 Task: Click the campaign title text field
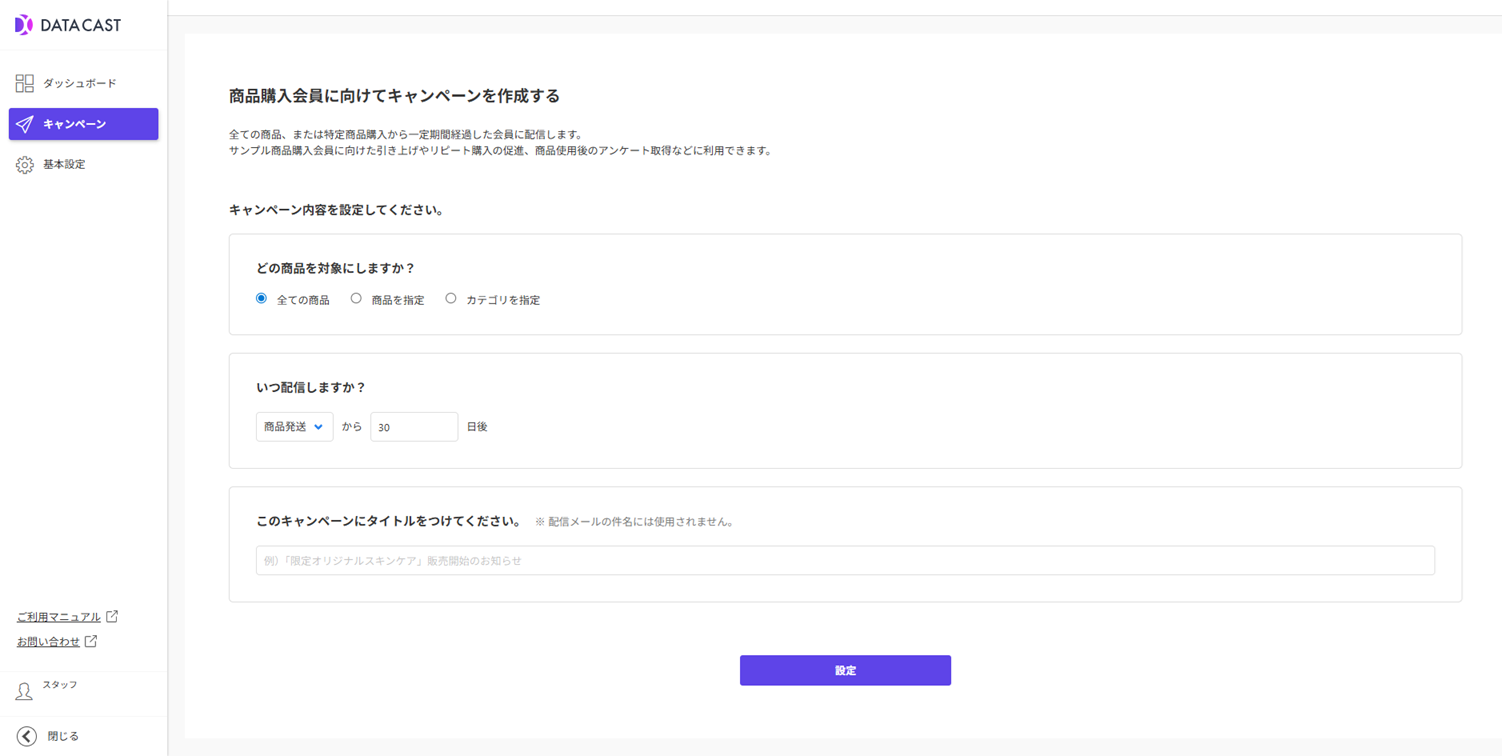(x=844, y=561)
